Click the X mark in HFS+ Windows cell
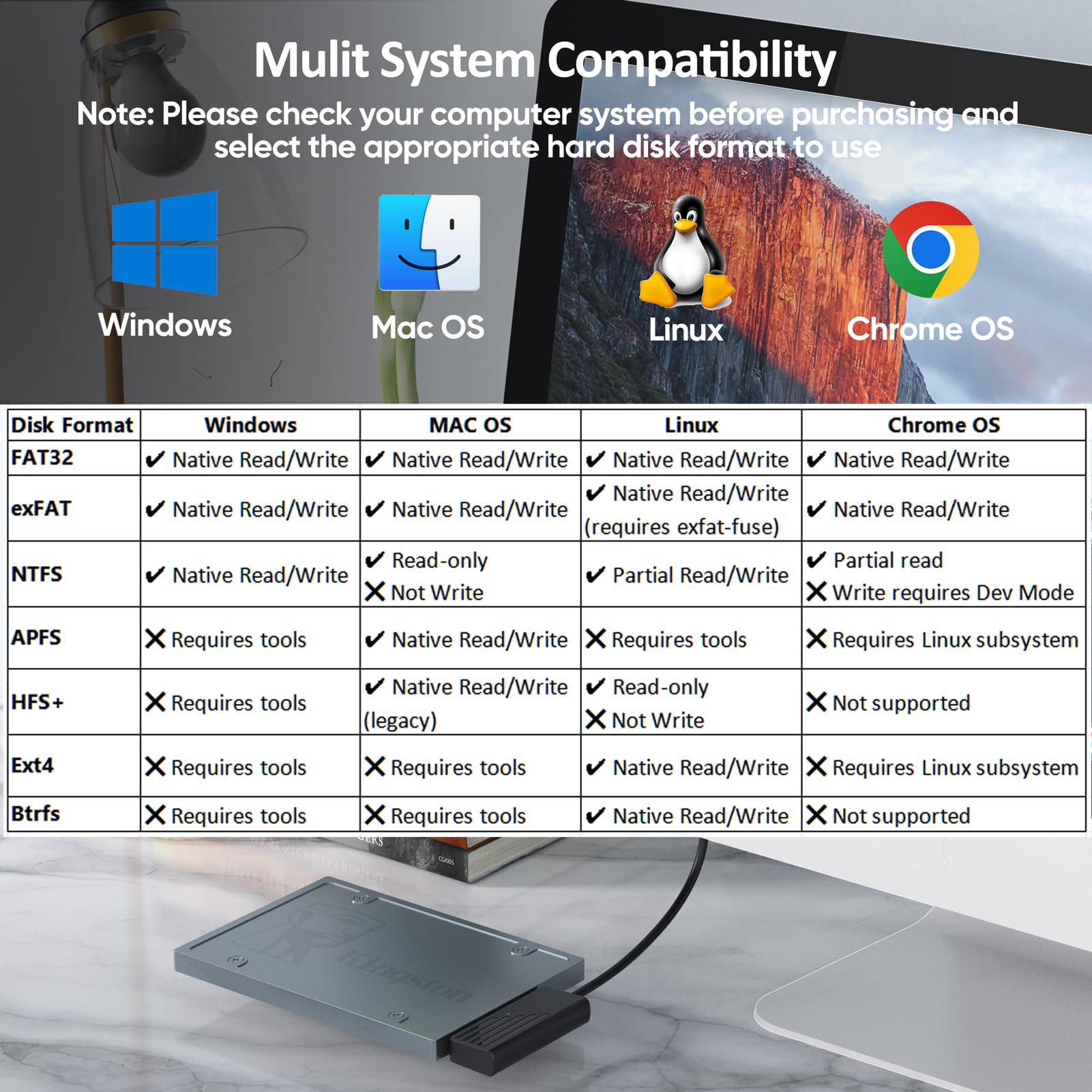1092x1092 pixels. pyautogui.click(x=156, y=702)
